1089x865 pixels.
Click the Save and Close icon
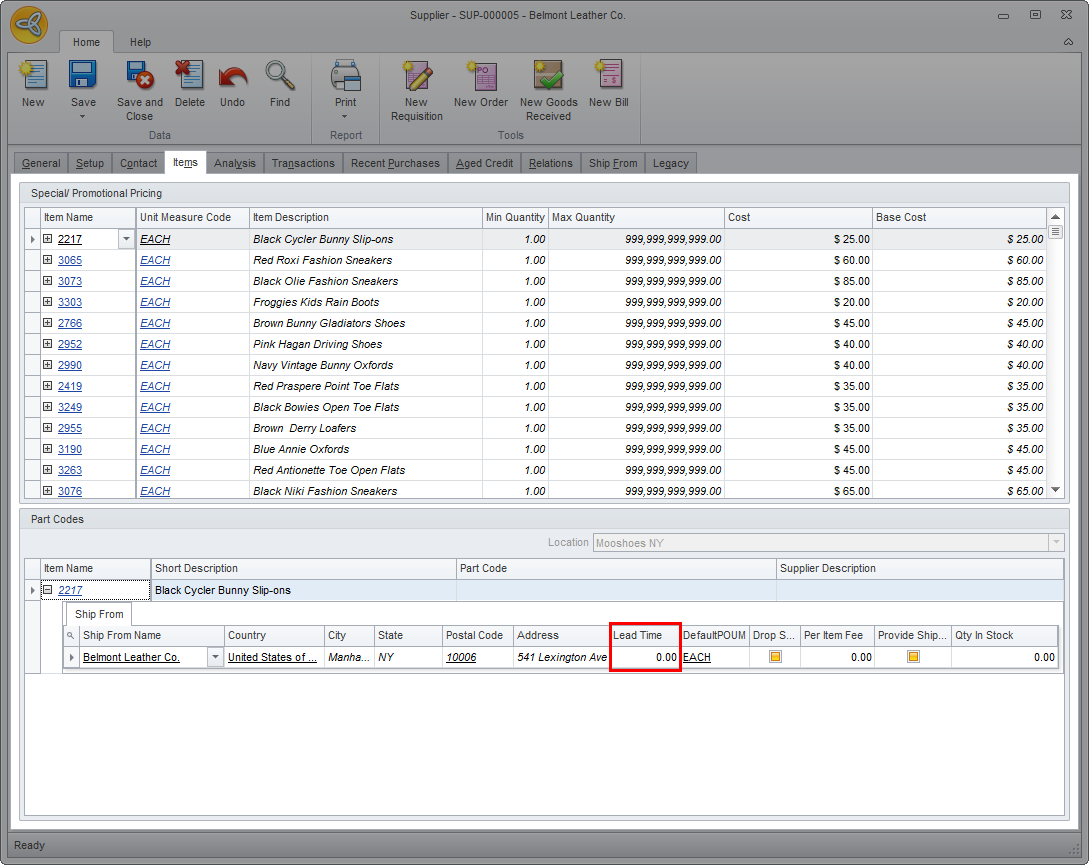139,76
